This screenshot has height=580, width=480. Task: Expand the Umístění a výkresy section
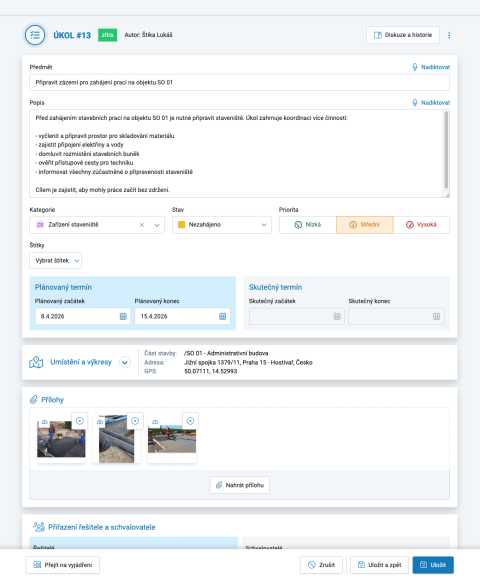pos(125,362)
